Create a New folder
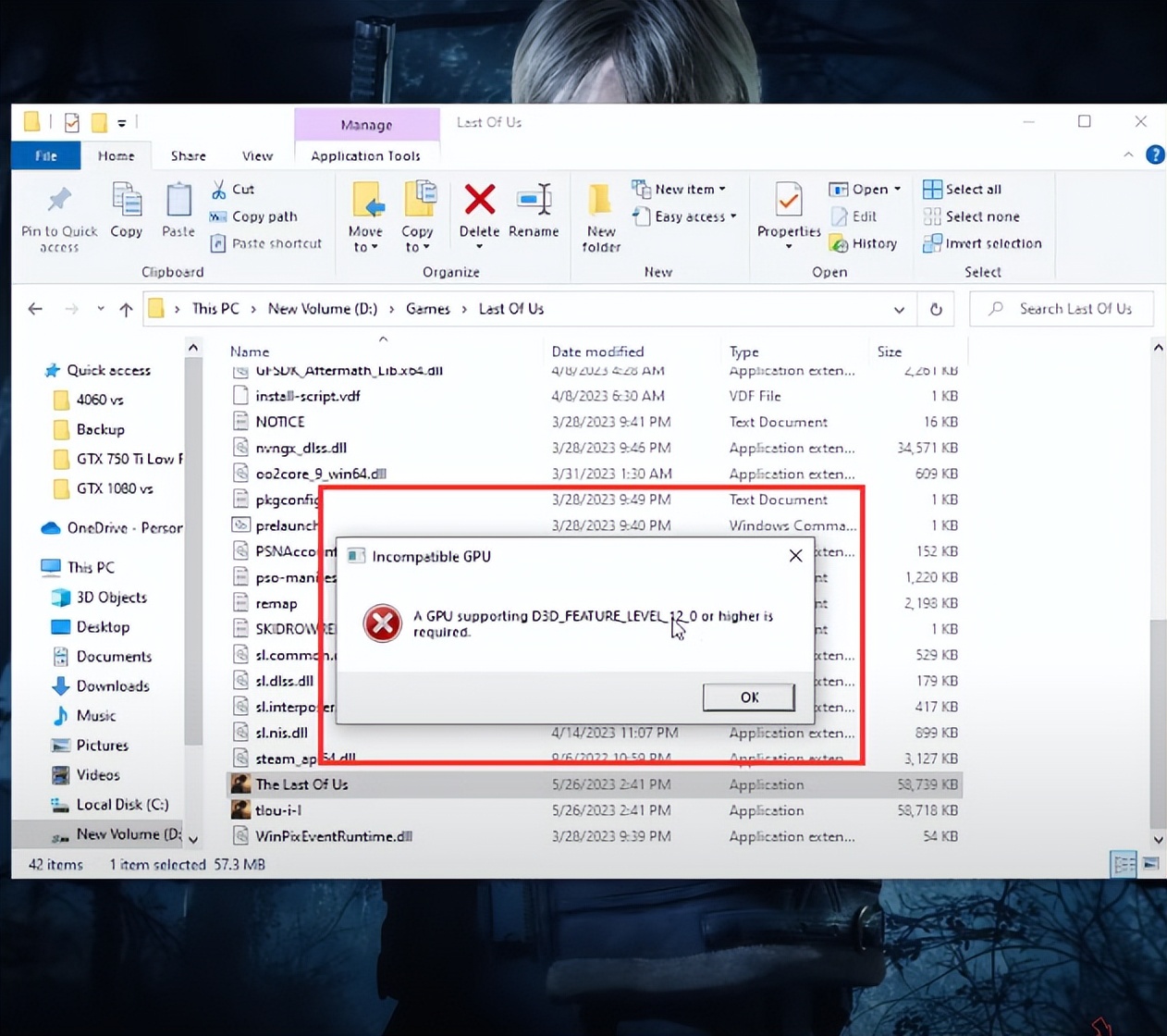 601,217
